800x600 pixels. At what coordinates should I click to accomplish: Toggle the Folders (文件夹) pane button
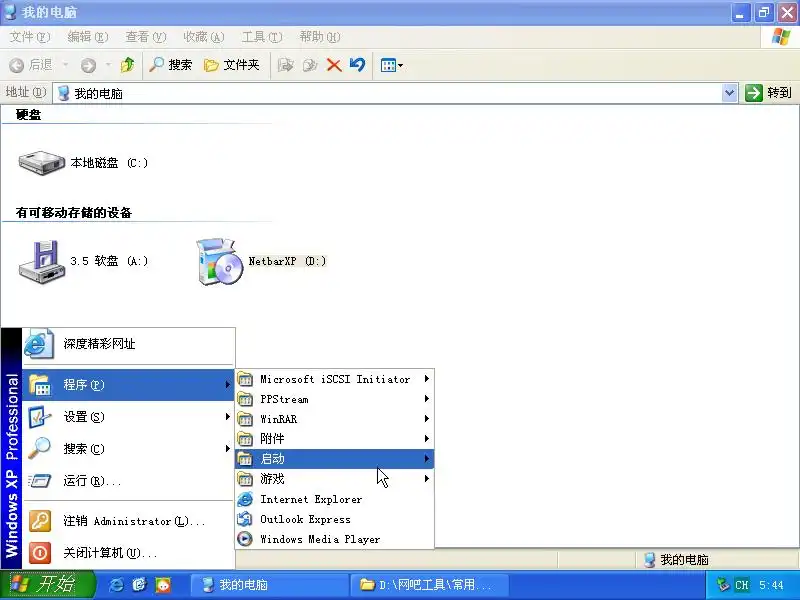pos(232,65)
